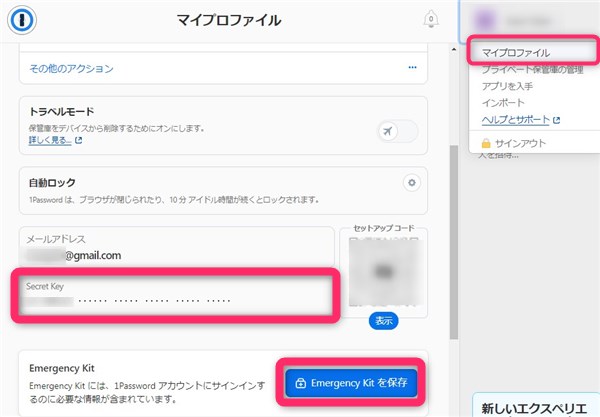Choose インポート from the account menu
Viewport: 600px width, 417px height.
503,103
